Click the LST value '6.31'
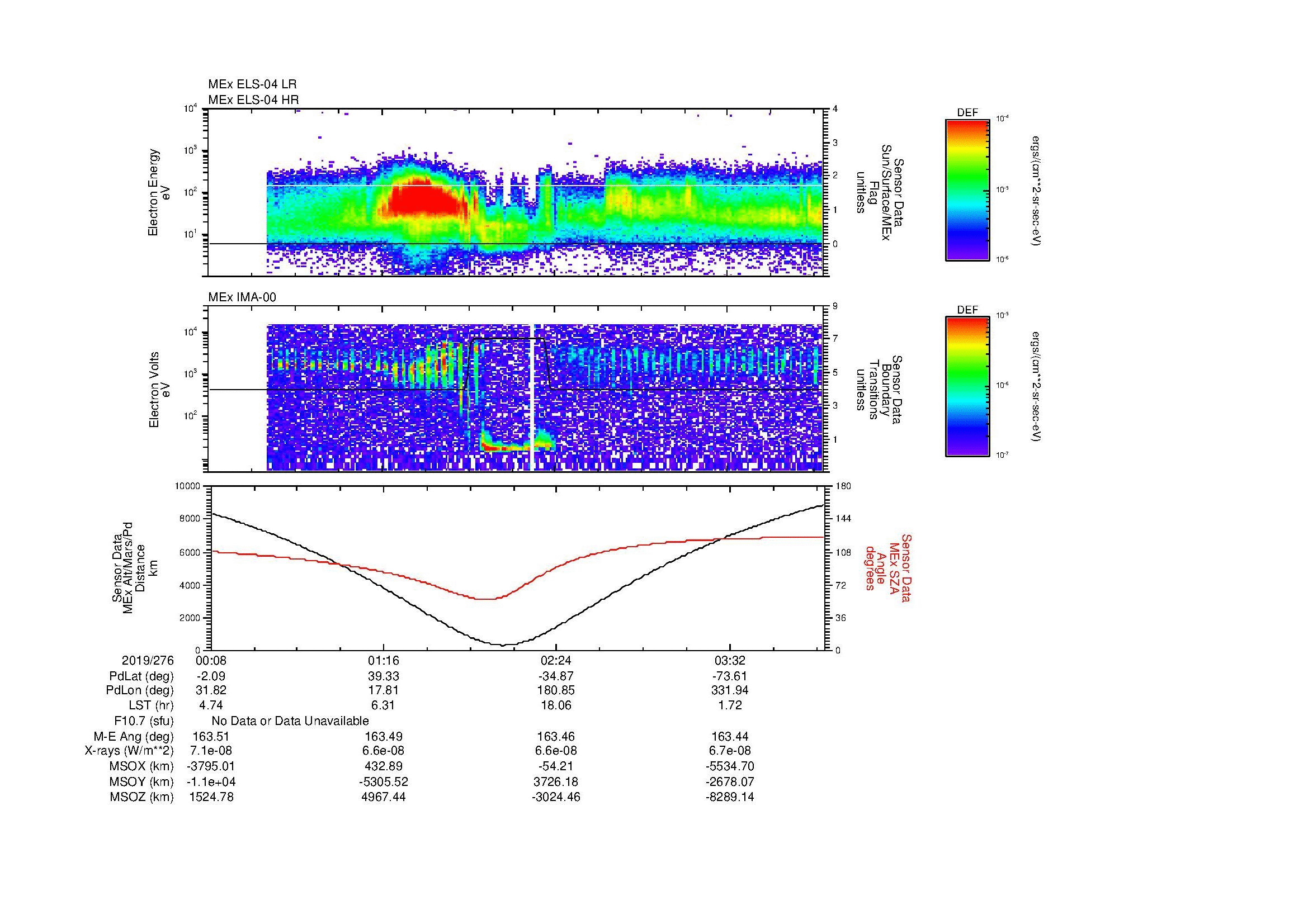 384,705
